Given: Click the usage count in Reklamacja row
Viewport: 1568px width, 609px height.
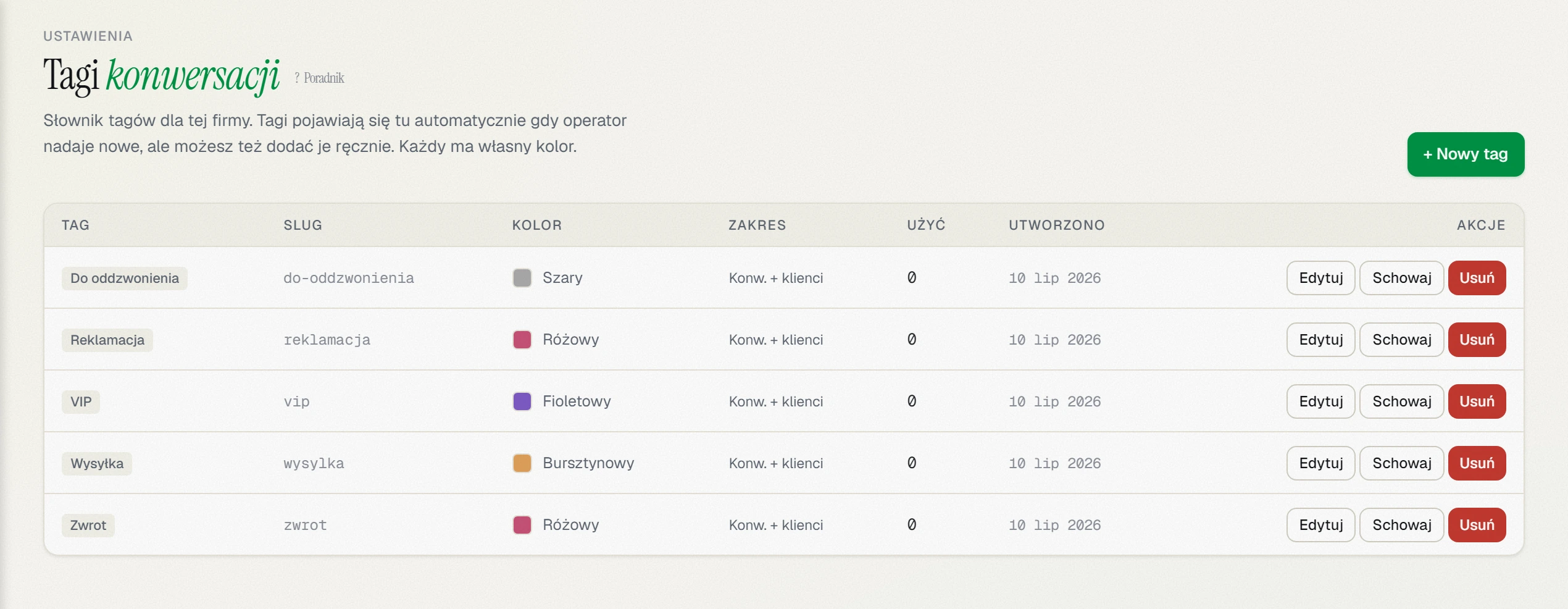Looking at the screenshot, I should 912,340.
